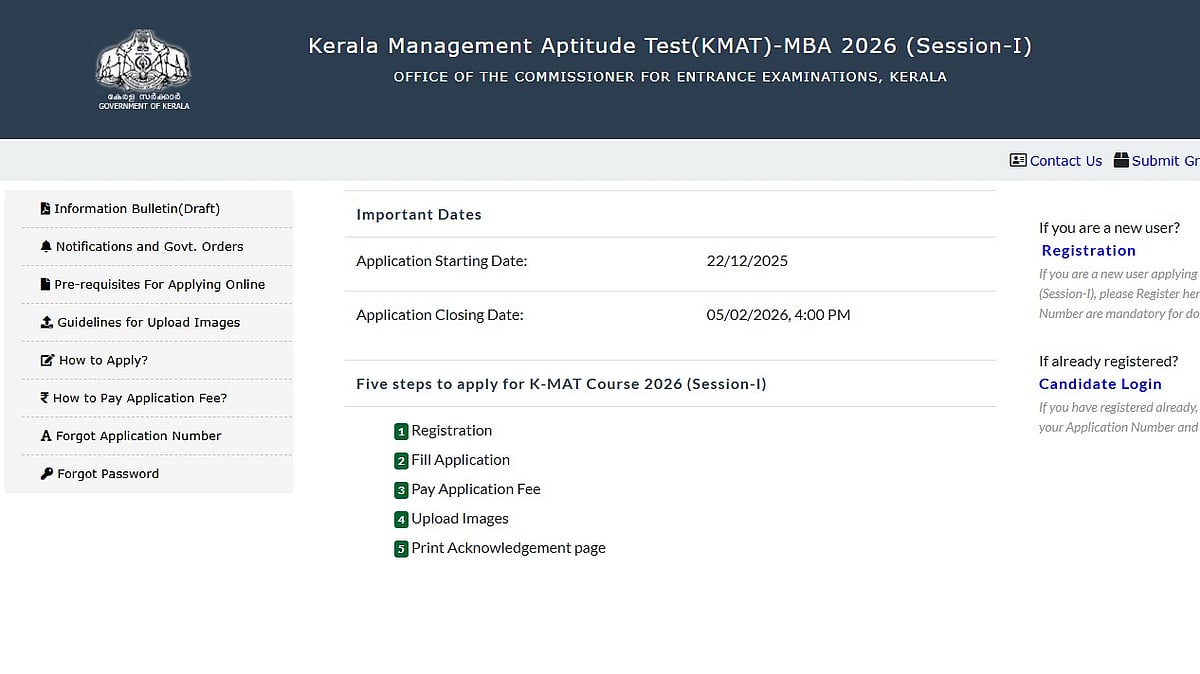Click the green step 1 Registration badge
1200x674 pixels.
click(x=400, y=430)
